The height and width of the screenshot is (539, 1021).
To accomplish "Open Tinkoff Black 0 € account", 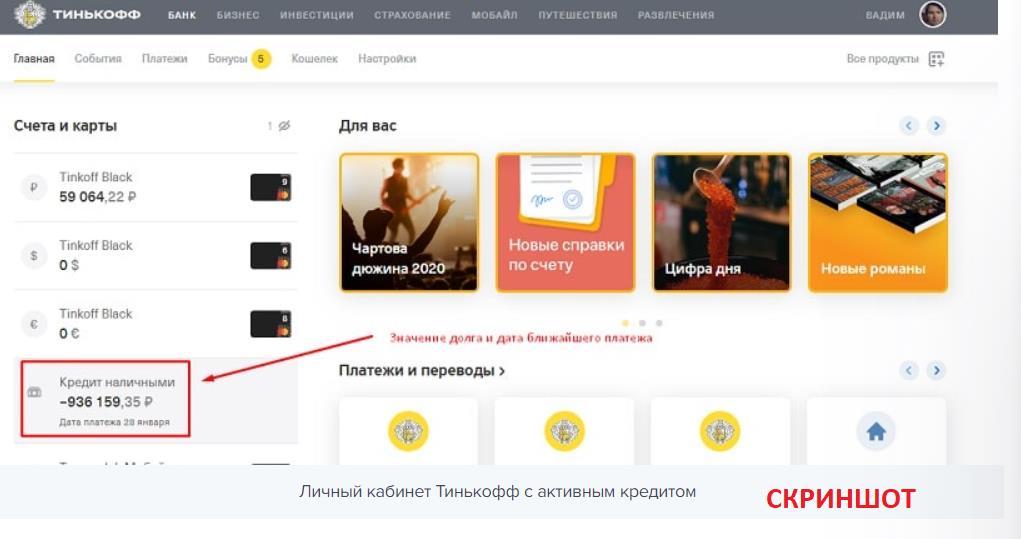I will click(156, 324).
